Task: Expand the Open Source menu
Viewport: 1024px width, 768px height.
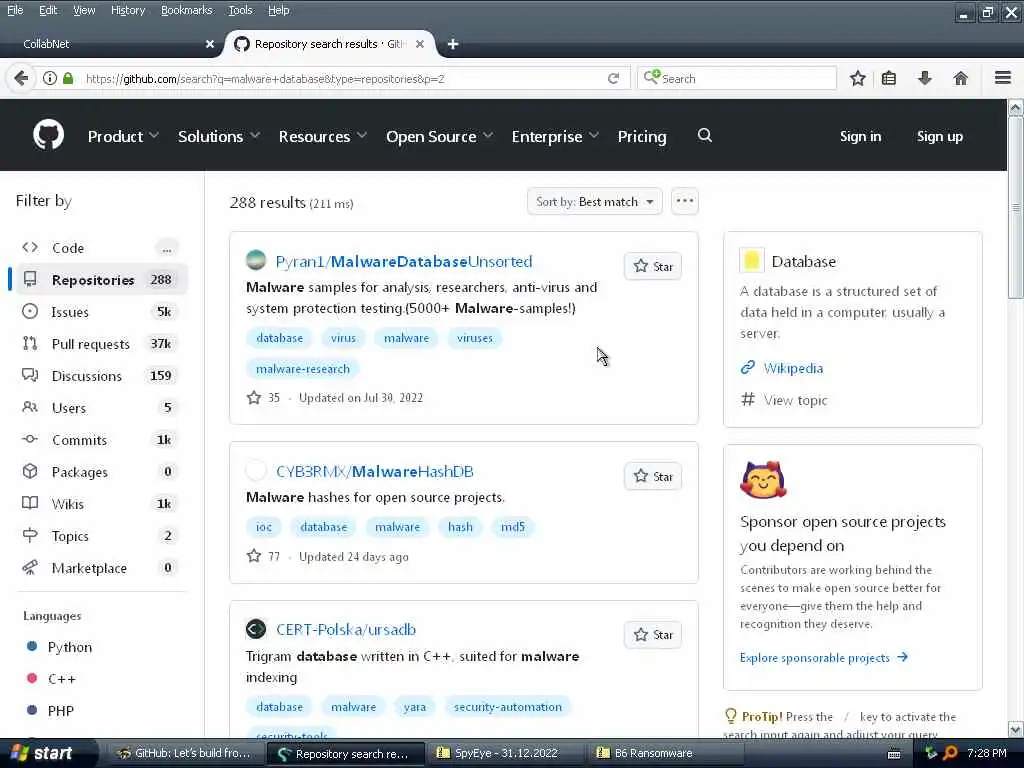Action: (x=439, y=136)
